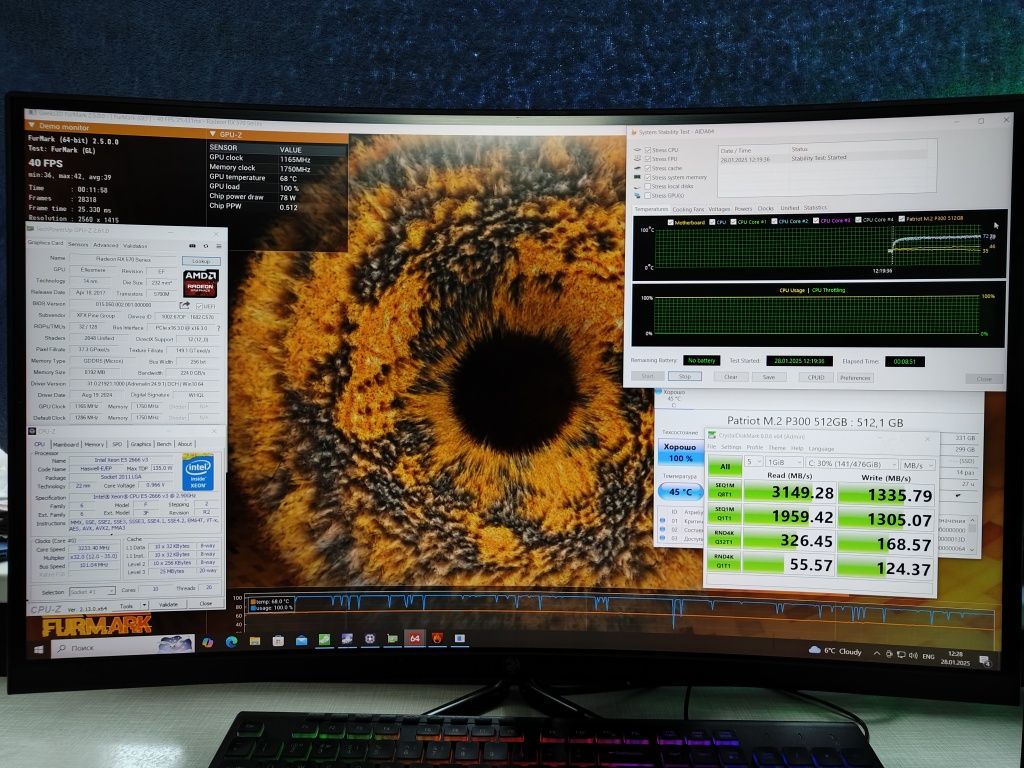Screen dimensions: 1024x768
Task: Open the GPU-Z hamburger menu icon
Action: pyautogui.click(x=219, y=246)
